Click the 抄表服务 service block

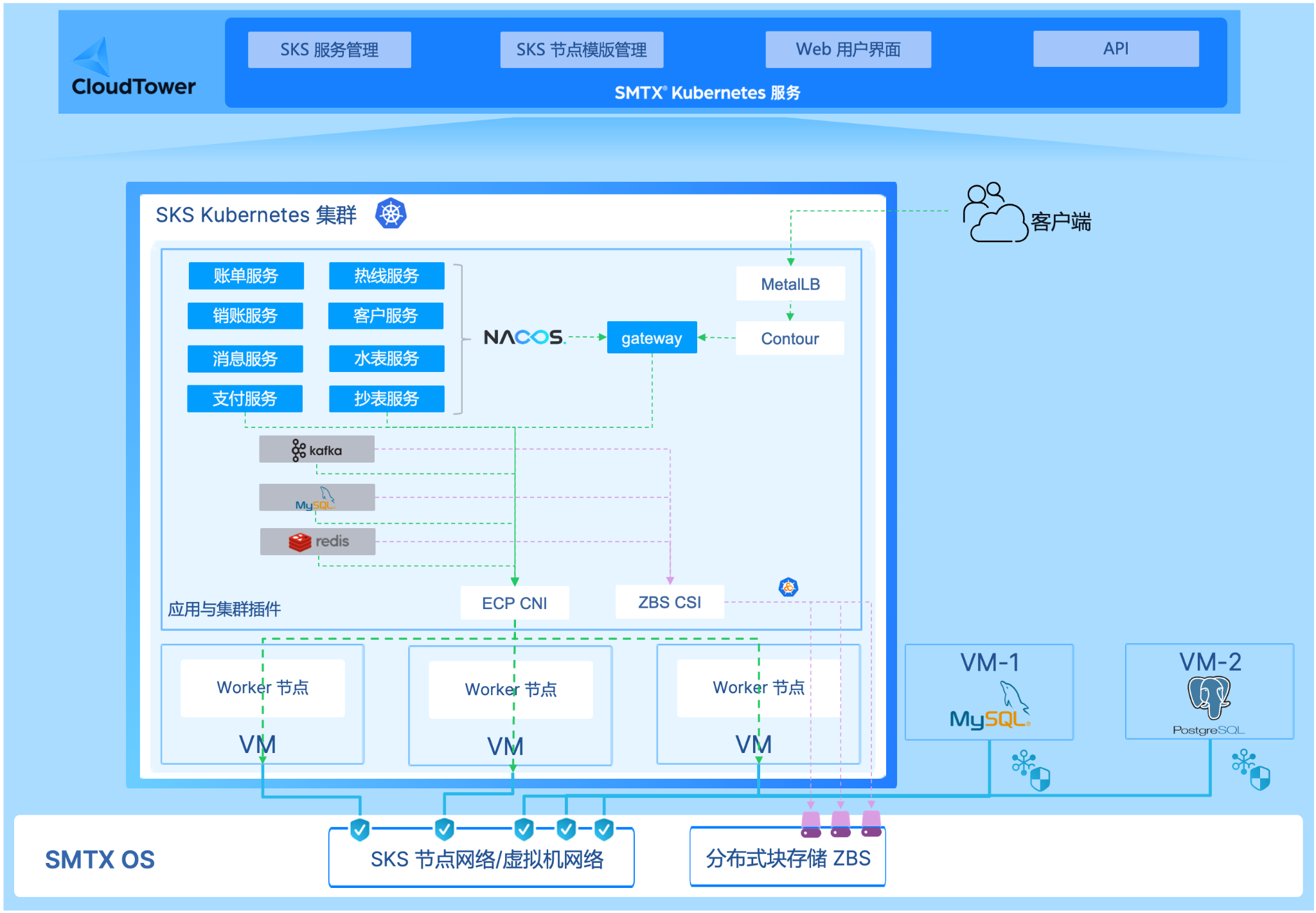[387, 398]
